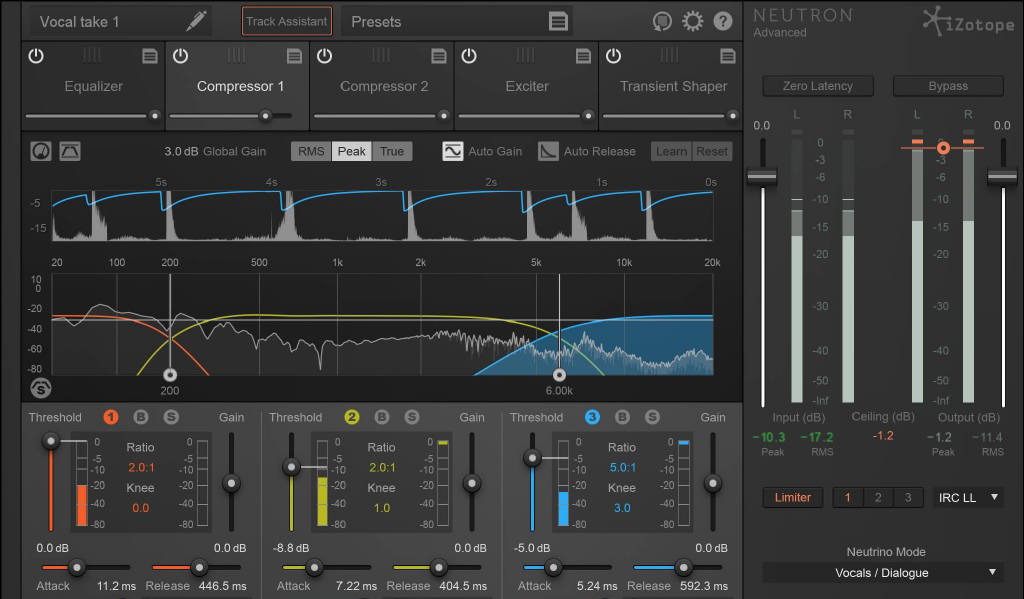The width and height of the screenshot is (1024, 599).
Task: Click the band 1 Threshold slider handle
Action: click(49, 441)
